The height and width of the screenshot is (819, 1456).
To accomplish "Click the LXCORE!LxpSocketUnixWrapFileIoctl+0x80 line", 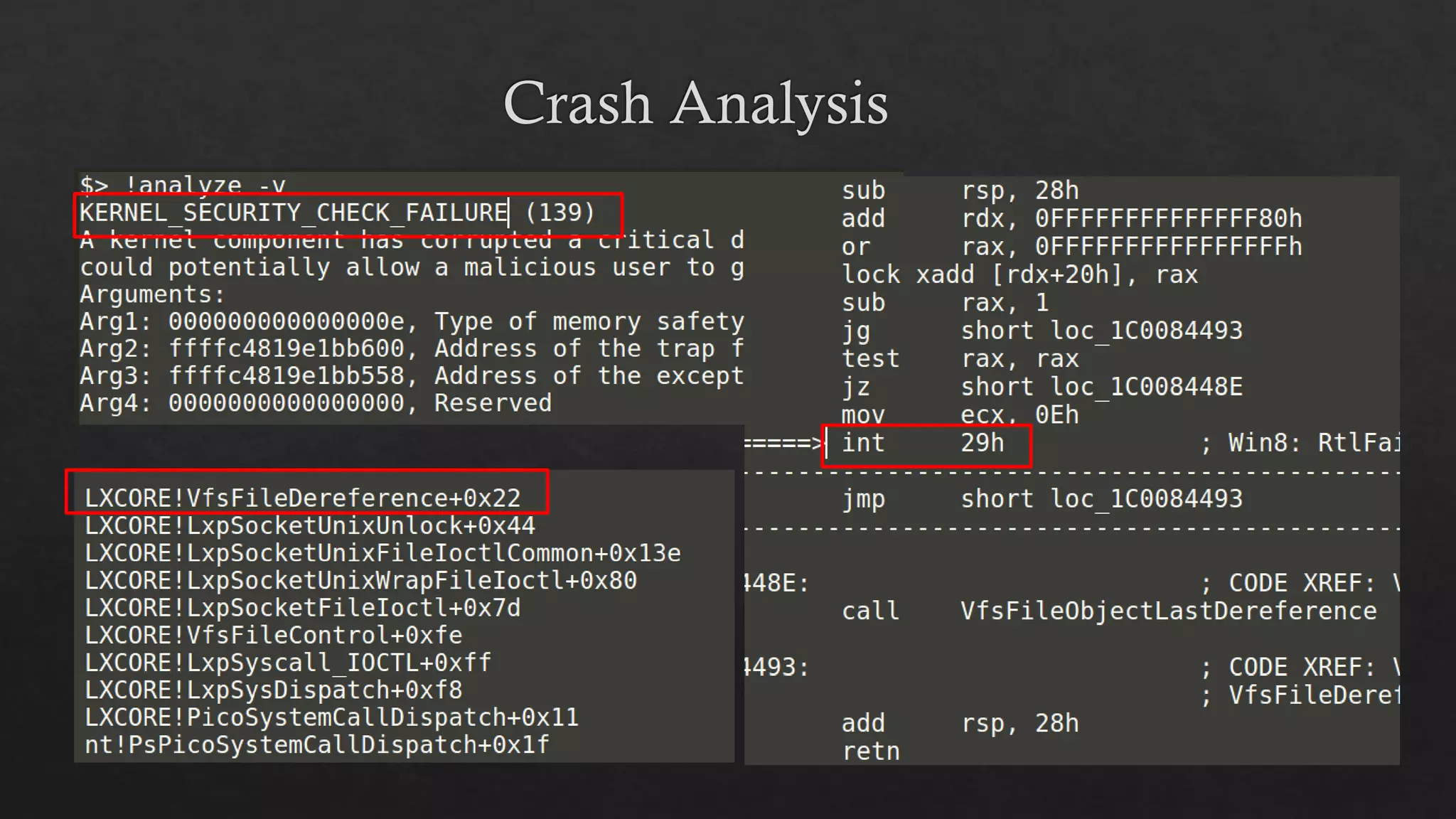I will [x=360, y=581].
